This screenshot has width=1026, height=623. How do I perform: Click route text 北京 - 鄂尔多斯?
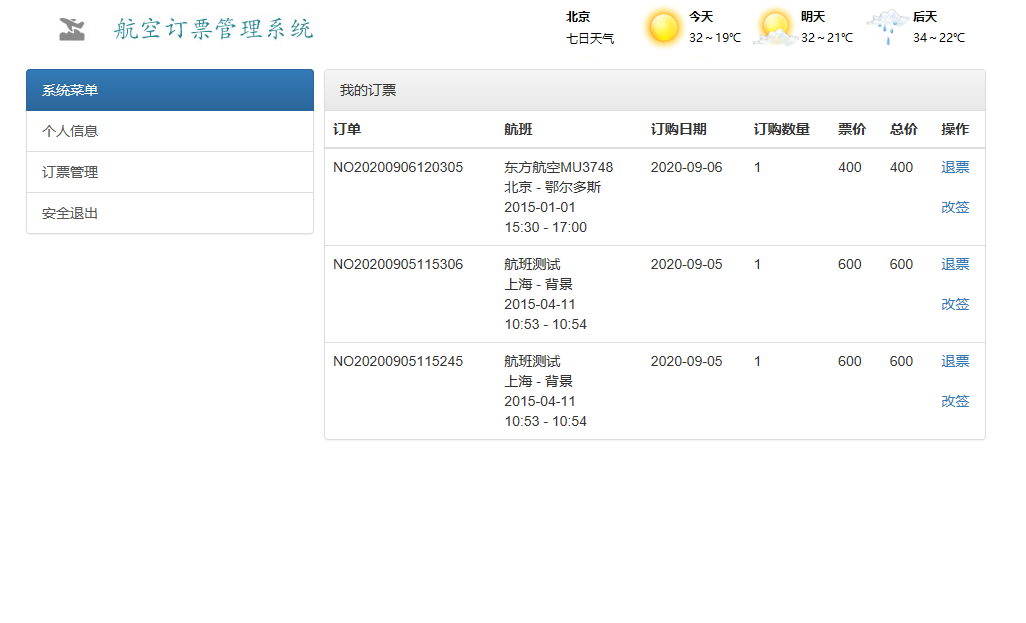(x=552, y=187)
